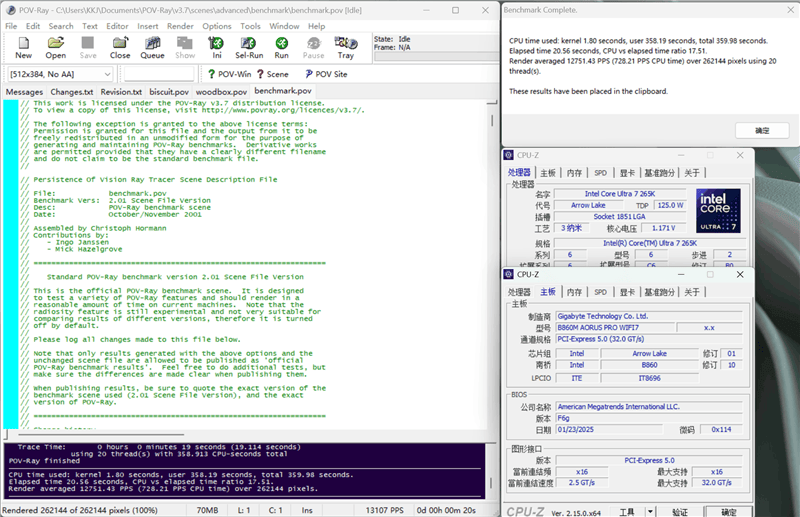Visit POV Site link icon
Screen dimensions: 800x517
pyautogui.click(x=326, y=74)
